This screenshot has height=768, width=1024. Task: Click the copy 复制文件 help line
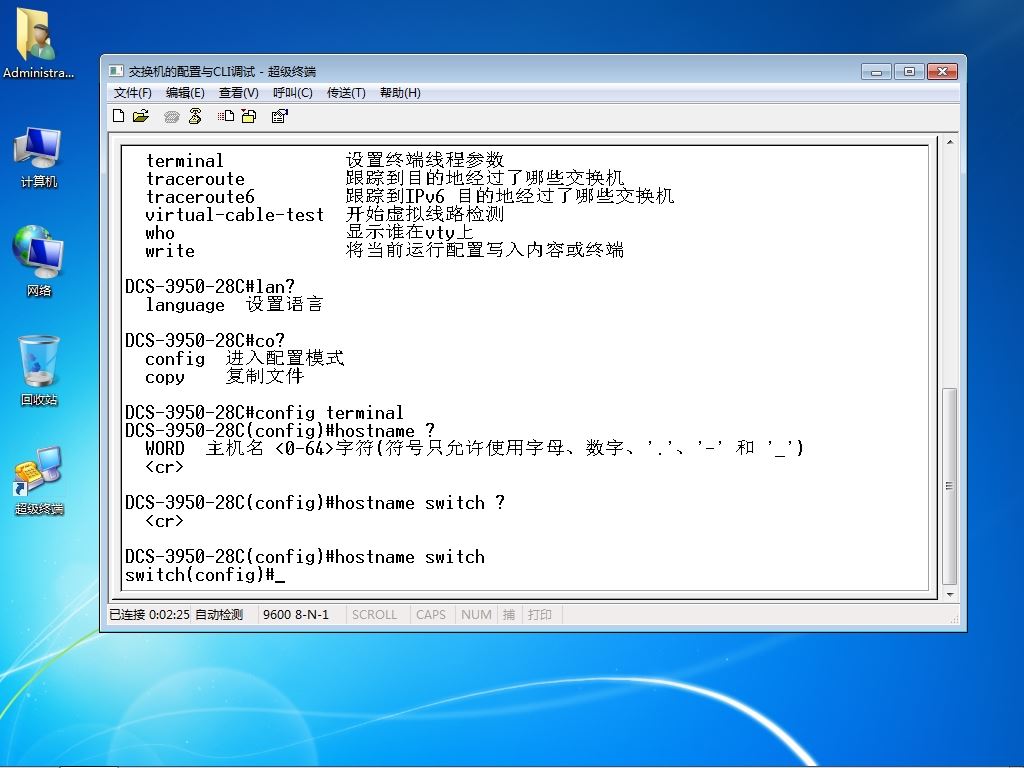tap(225, 377)
